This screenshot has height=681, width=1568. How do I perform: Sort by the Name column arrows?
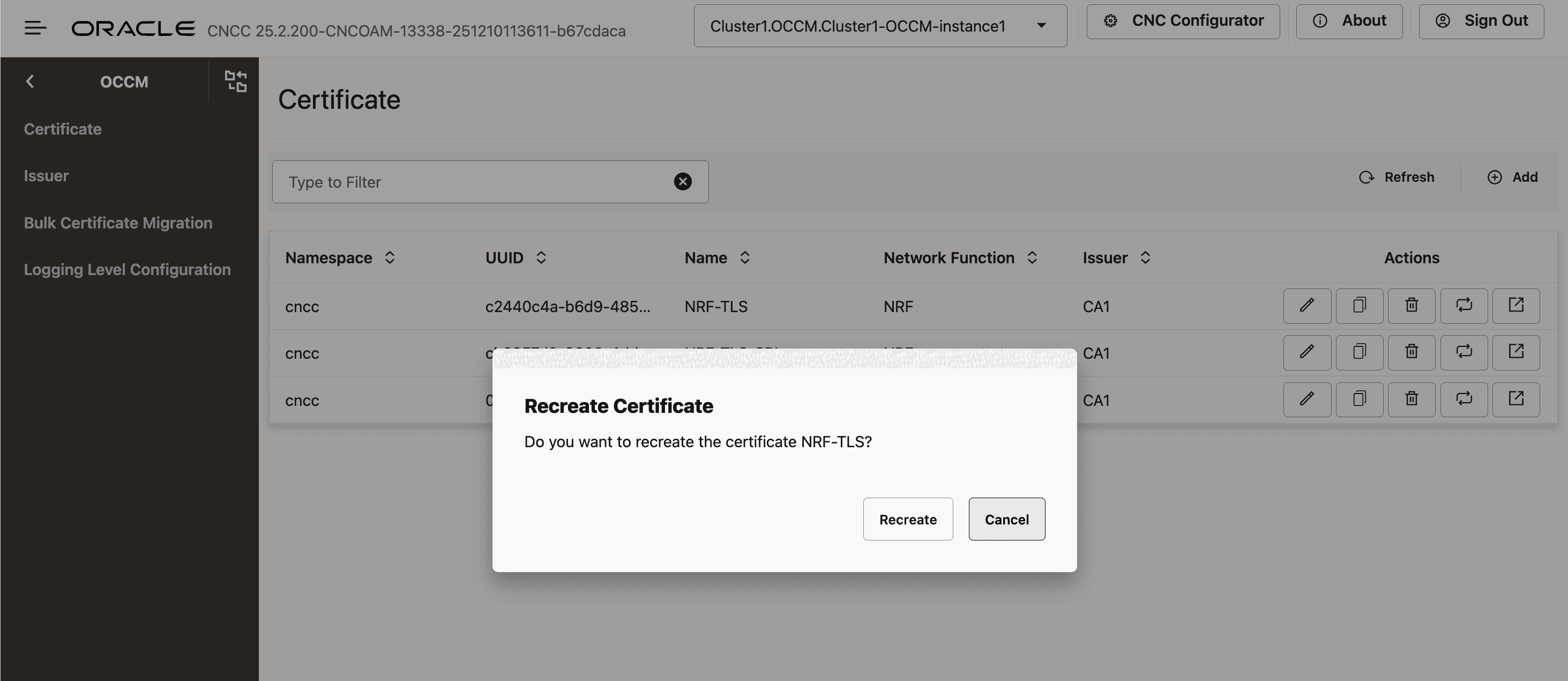pos(744,258)
